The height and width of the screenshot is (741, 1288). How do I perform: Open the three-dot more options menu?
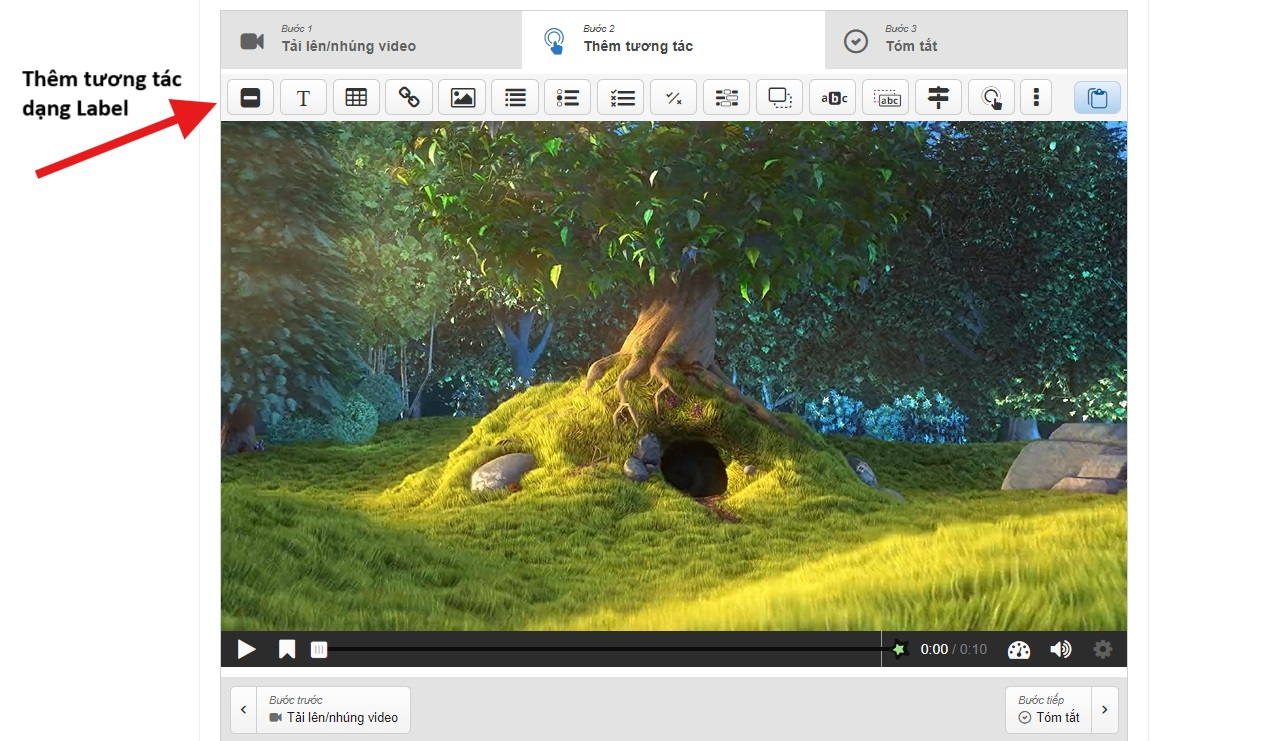click(x=1036, y=97)
